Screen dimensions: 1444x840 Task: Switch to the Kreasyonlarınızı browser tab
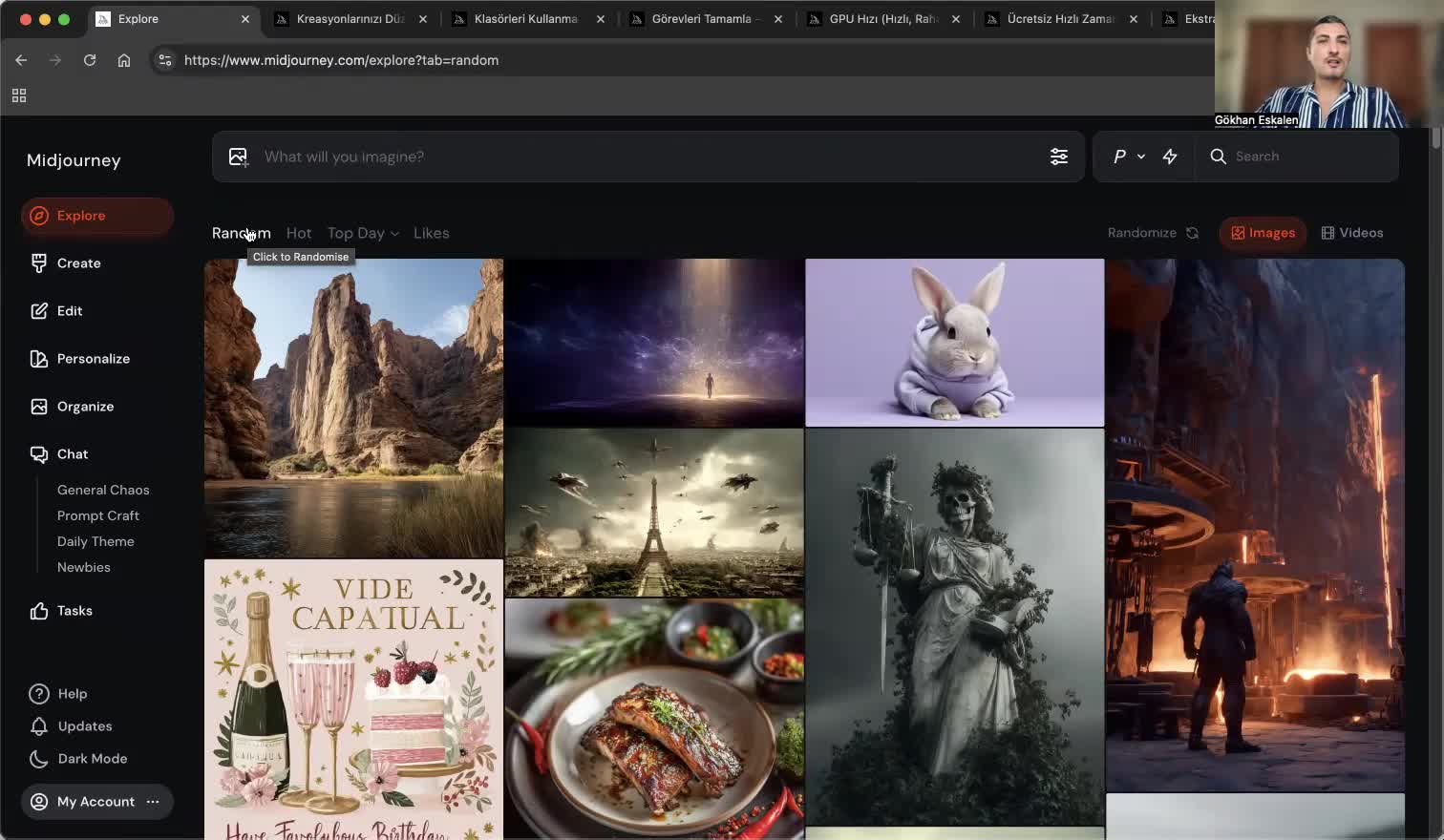tap(350, 19)
